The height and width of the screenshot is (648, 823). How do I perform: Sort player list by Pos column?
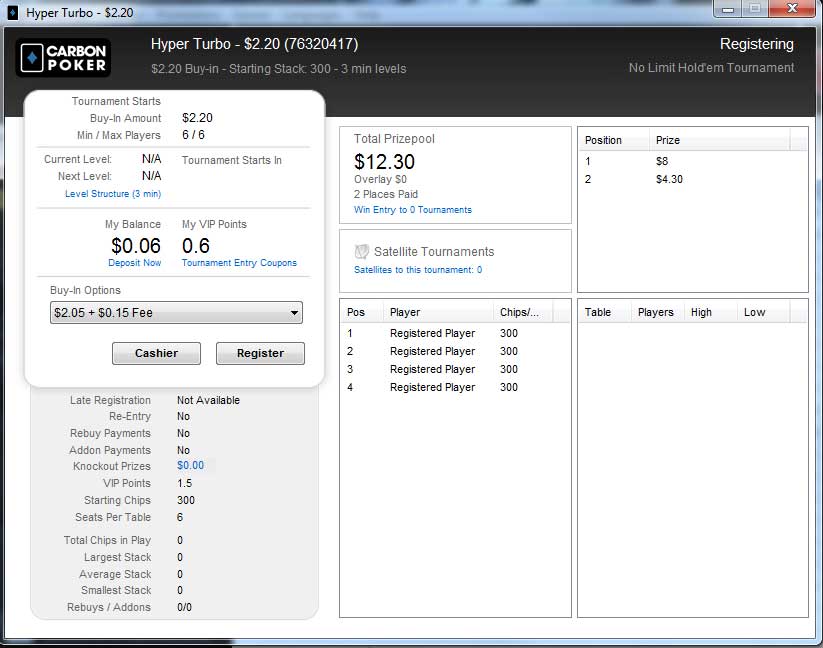click(362, 312)
